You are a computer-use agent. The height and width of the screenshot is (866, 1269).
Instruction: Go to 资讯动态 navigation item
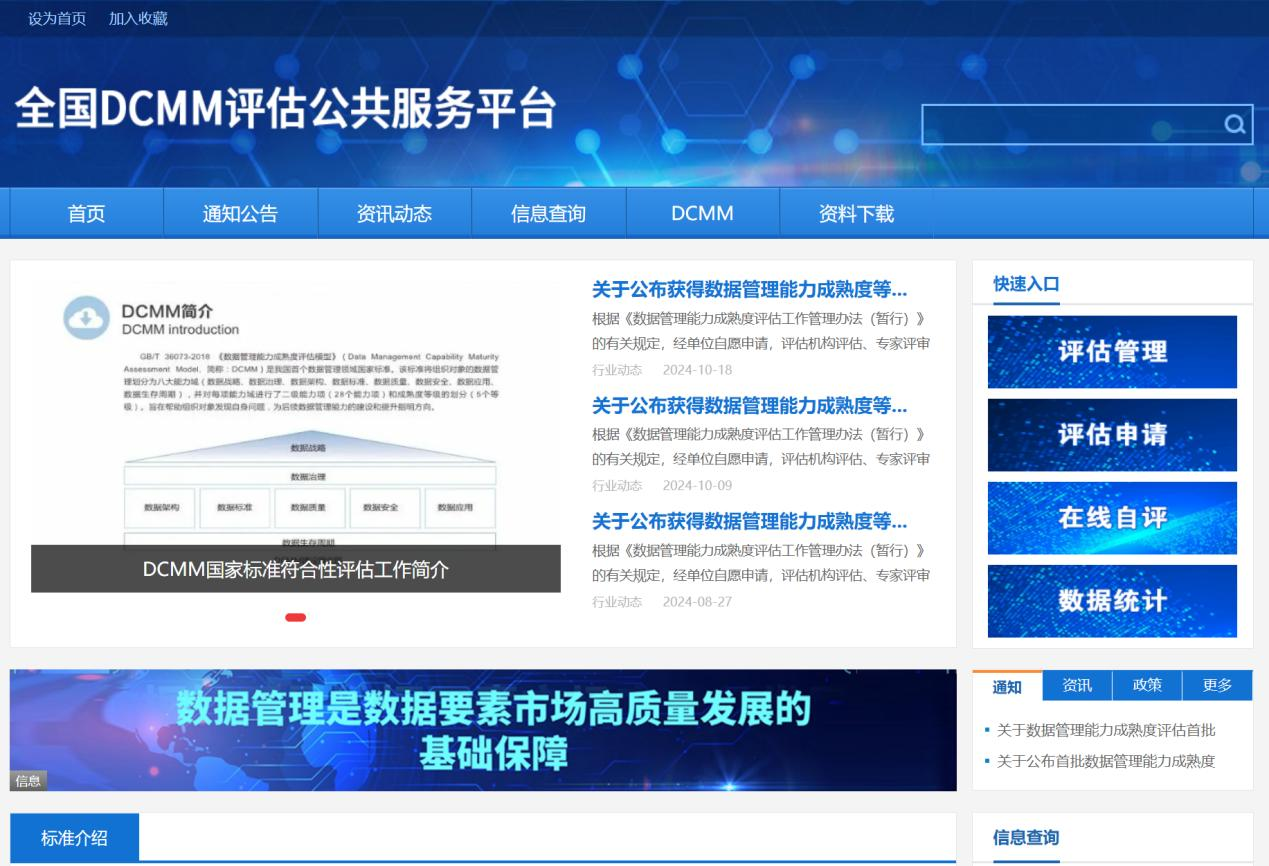pos(394,213)
